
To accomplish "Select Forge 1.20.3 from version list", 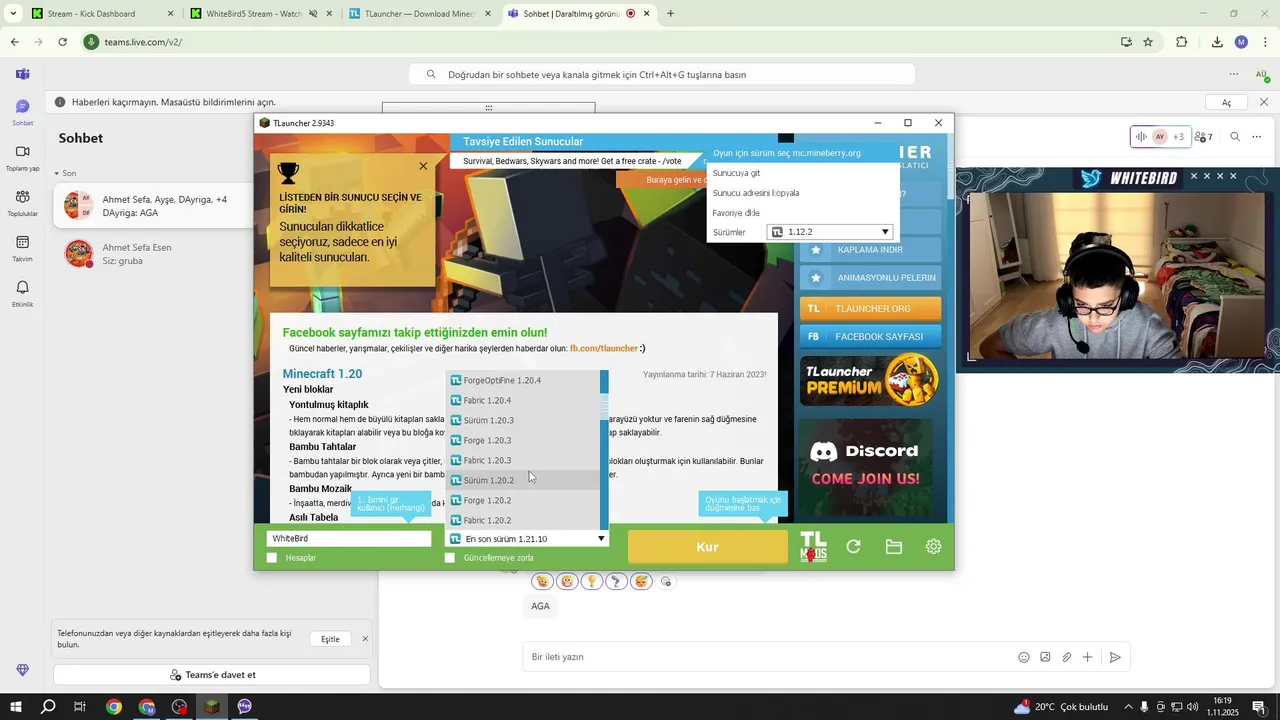I will pyautogui.click(x=523, y=440).
